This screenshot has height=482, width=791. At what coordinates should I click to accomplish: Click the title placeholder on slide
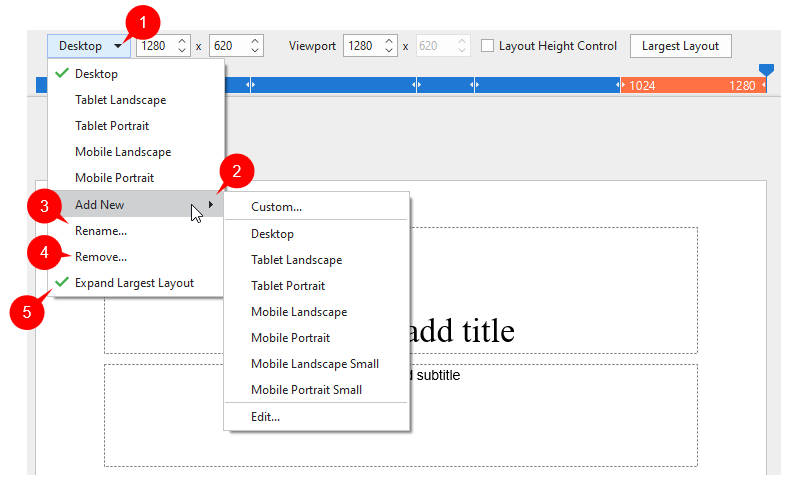(x=461, y=330)
